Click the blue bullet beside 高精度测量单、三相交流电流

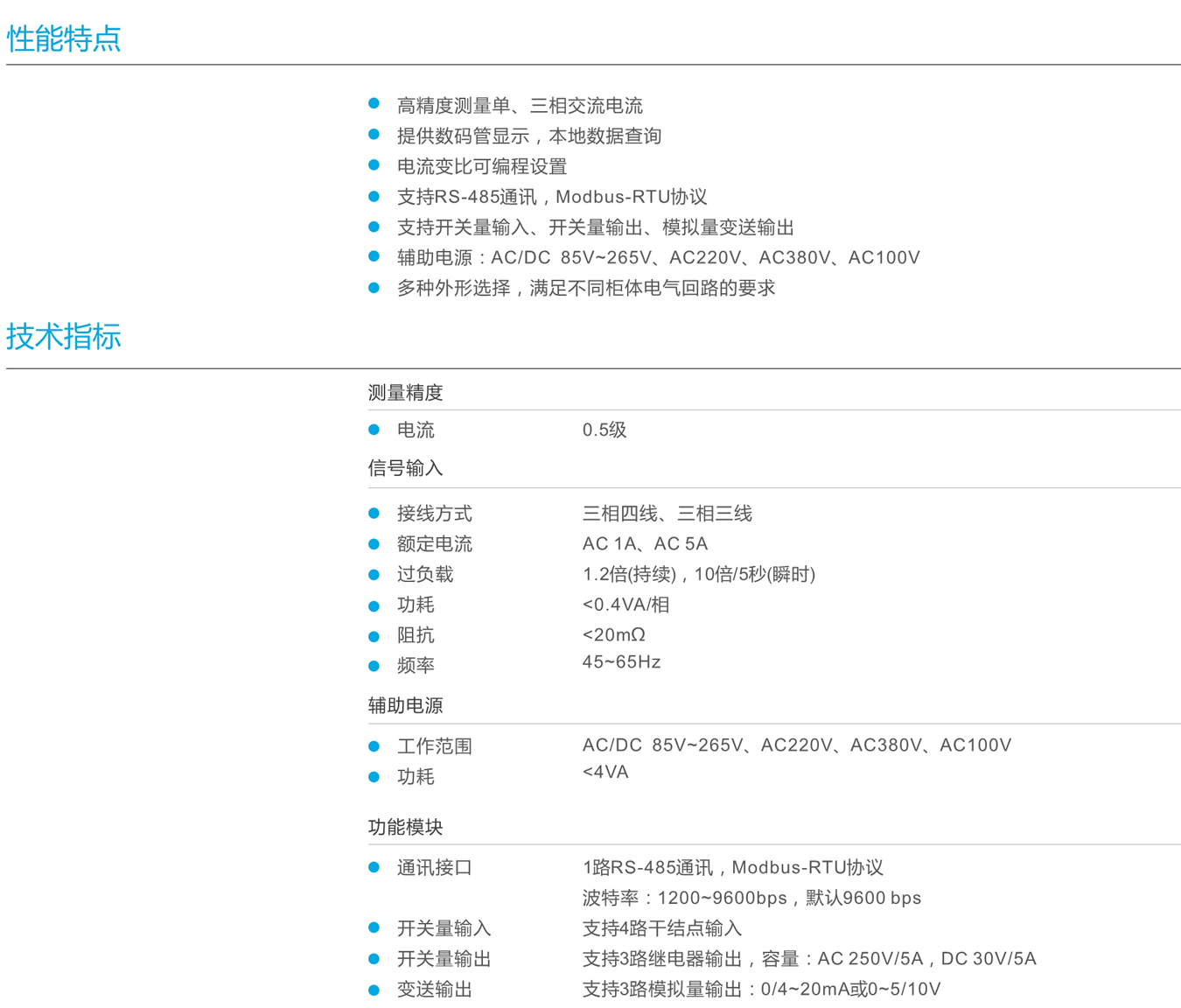tap(374, 104)
